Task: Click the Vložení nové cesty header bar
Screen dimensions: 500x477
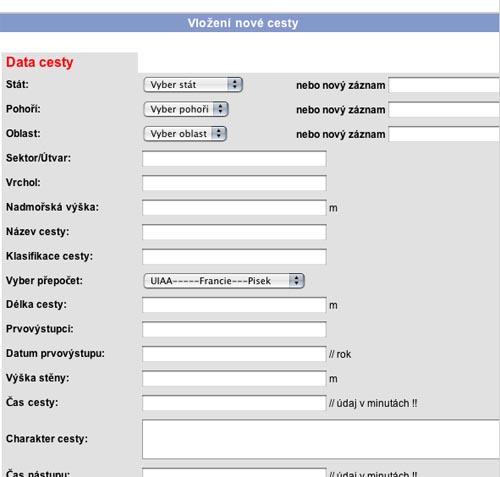Action: (250, 23)
